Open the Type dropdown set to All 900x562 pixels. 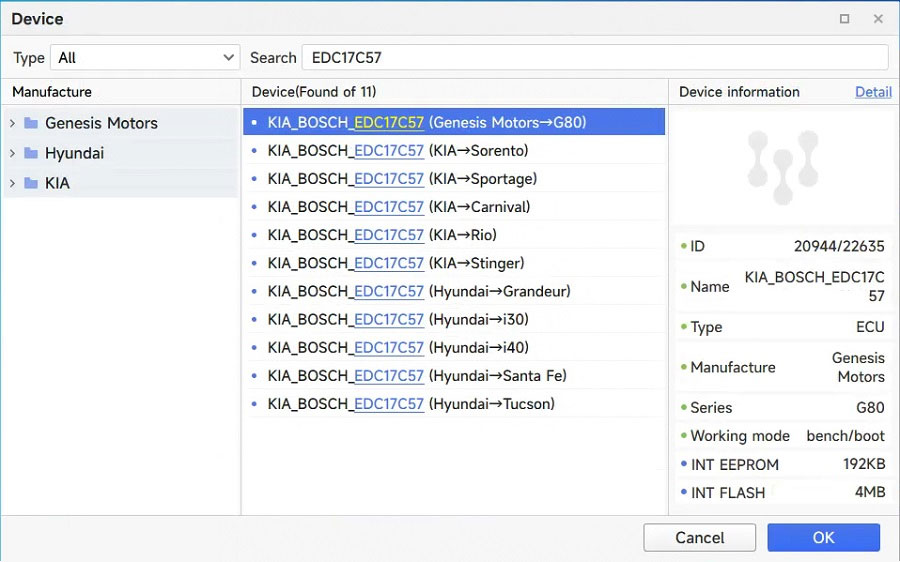point(146,58)
